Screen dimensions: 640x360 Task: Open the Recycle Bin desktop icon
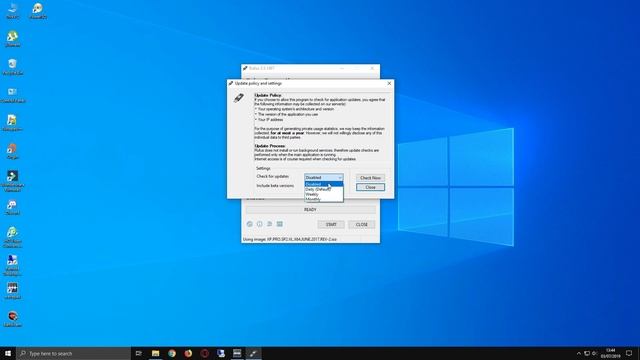[12, 67]
